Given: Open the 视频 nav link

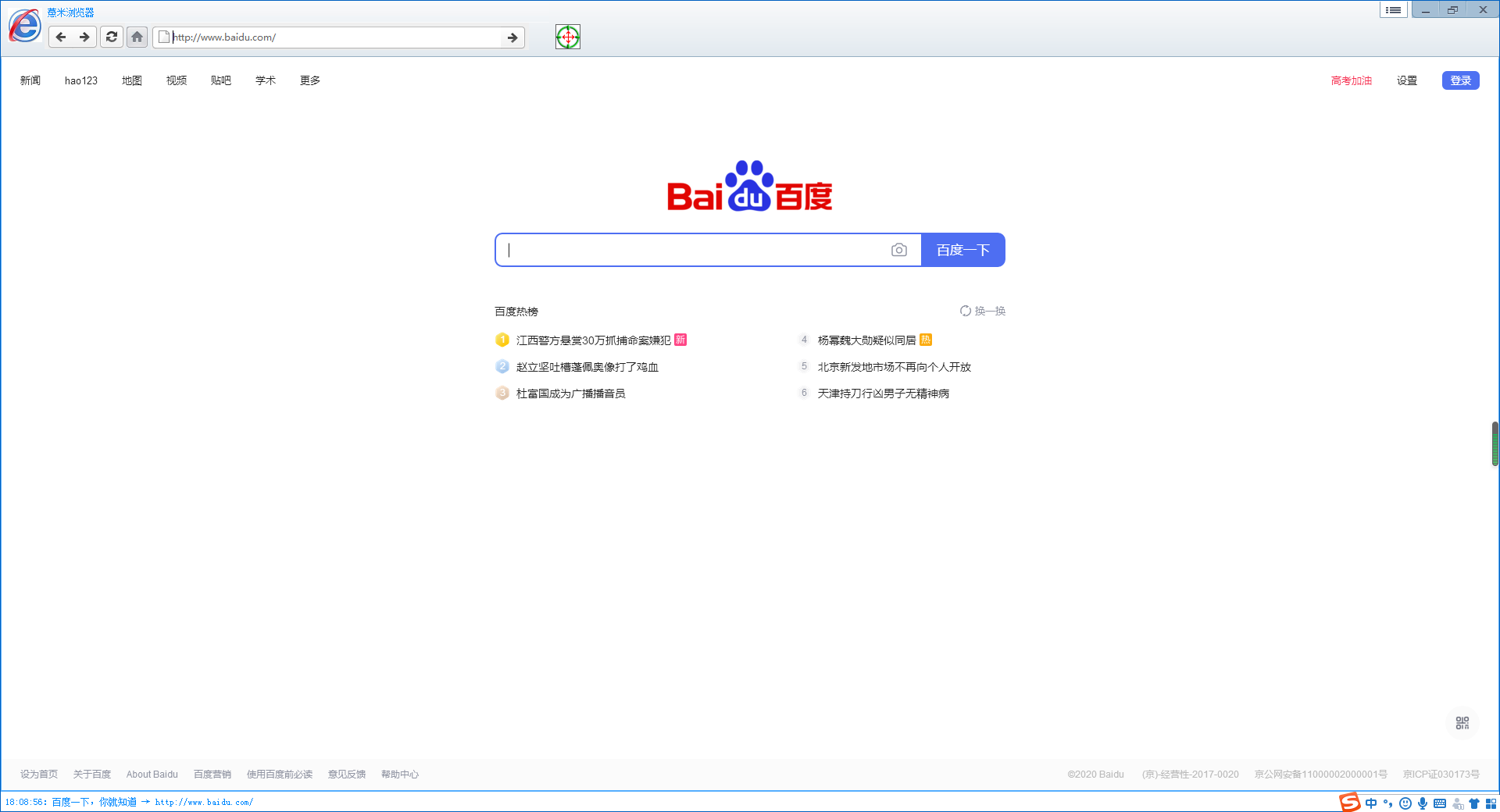Looking at the screenshot, I should tap(177, 80).
